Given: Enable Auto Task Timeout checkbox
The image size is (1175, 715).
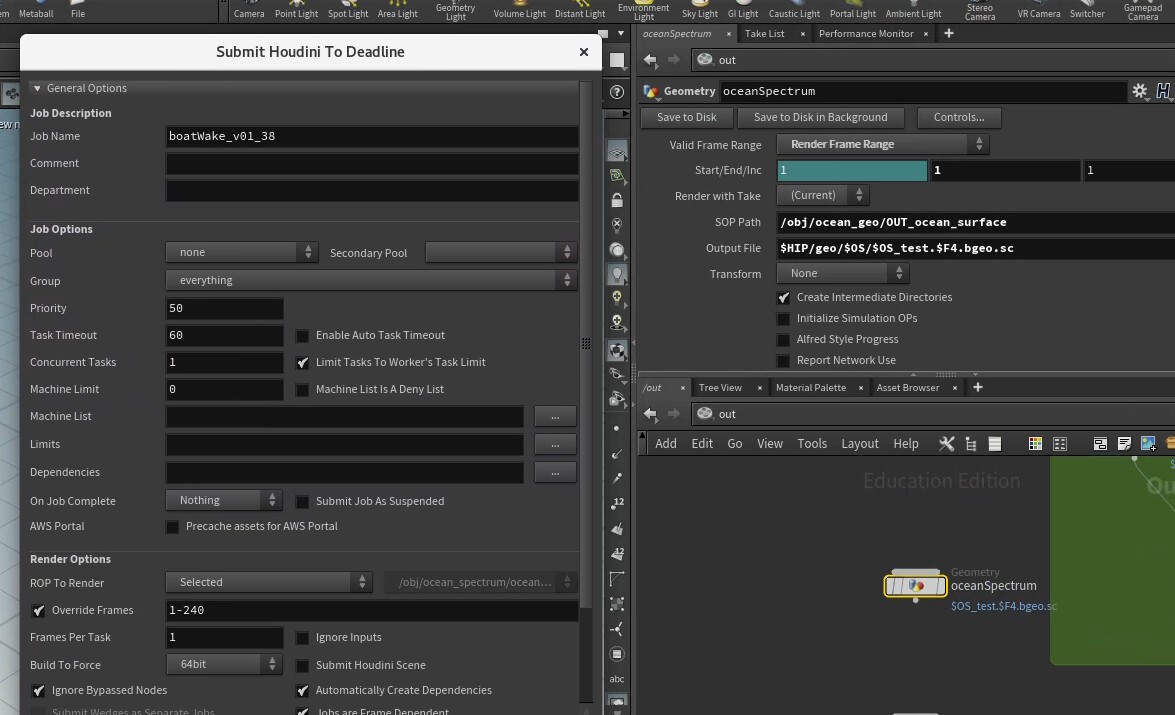Looking at the screenshot, I should point(303,336).
